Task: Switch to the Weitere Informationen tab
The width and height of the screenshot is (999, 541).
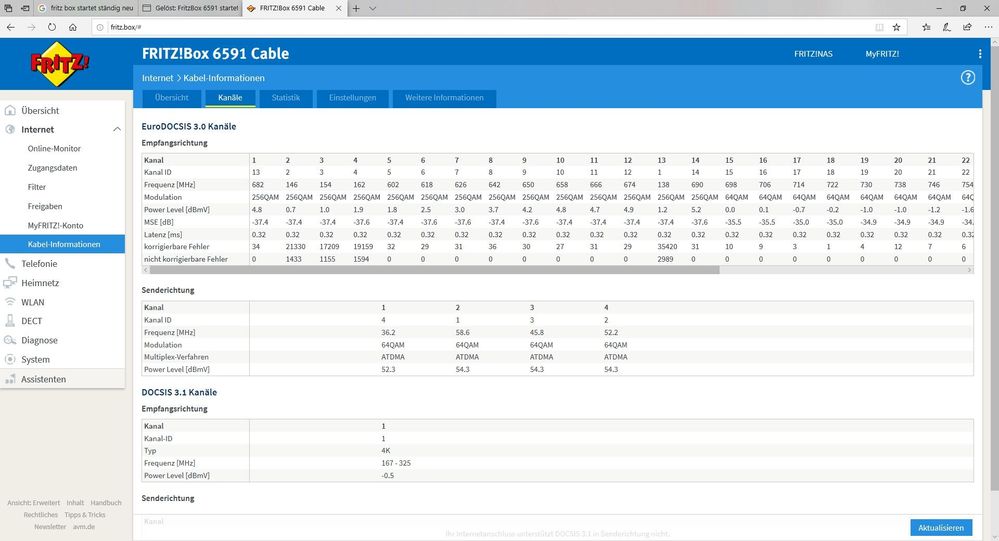Action: (444, 98)
